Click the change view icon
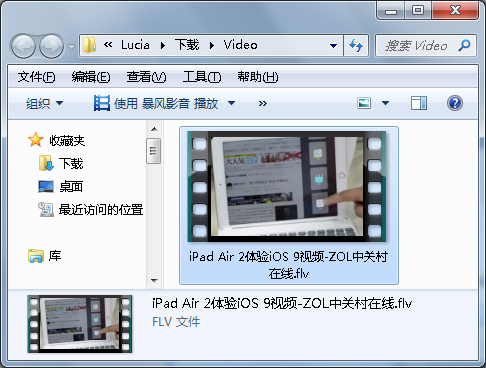 coord(364,103)
